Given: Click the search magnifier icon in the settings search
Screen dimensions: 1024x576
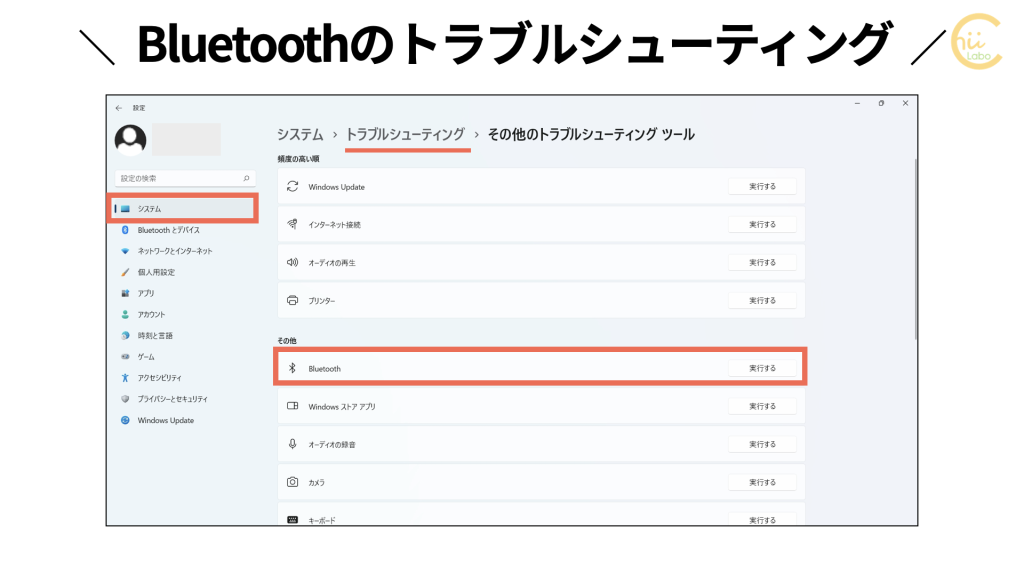Looking at the screenshot, I should pyautogui.click(x=246, y=178).
